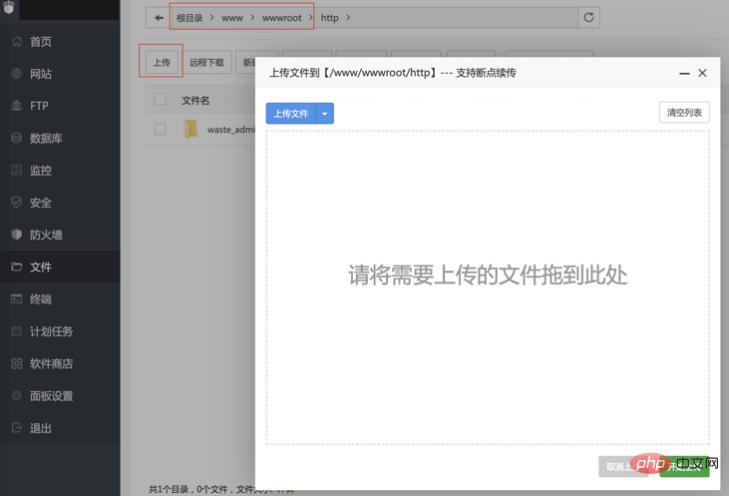This screenshot has width=729, height=496.
Task: Toggle select-all checkbox beside 文件名 header
Action: pyautogui.click(x=160, y=100)
